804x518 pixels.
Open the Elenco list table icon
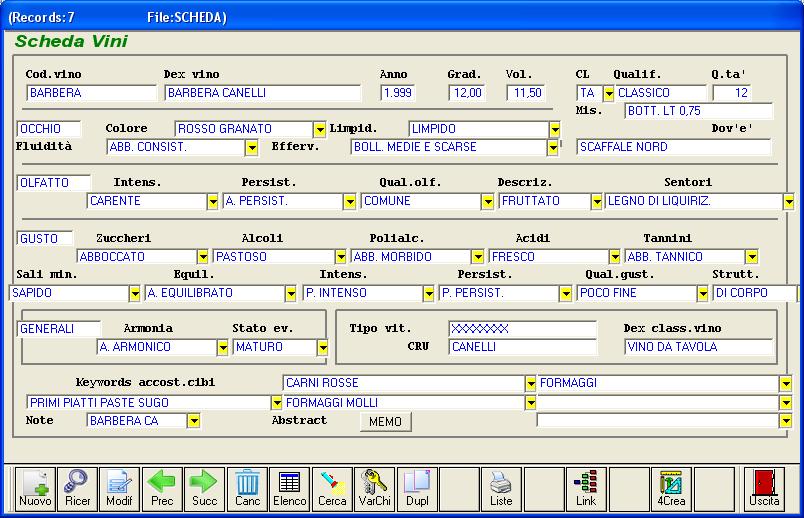(x=290, y=489)
